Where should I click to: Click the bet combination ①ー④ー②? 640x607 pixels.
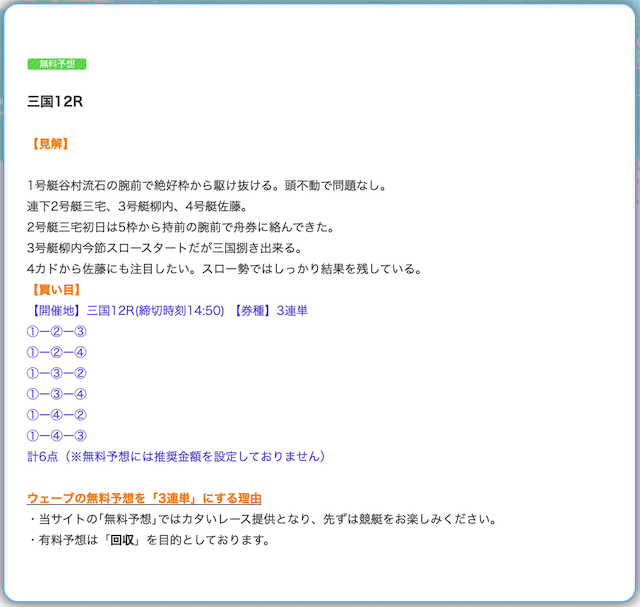(57, 415)
